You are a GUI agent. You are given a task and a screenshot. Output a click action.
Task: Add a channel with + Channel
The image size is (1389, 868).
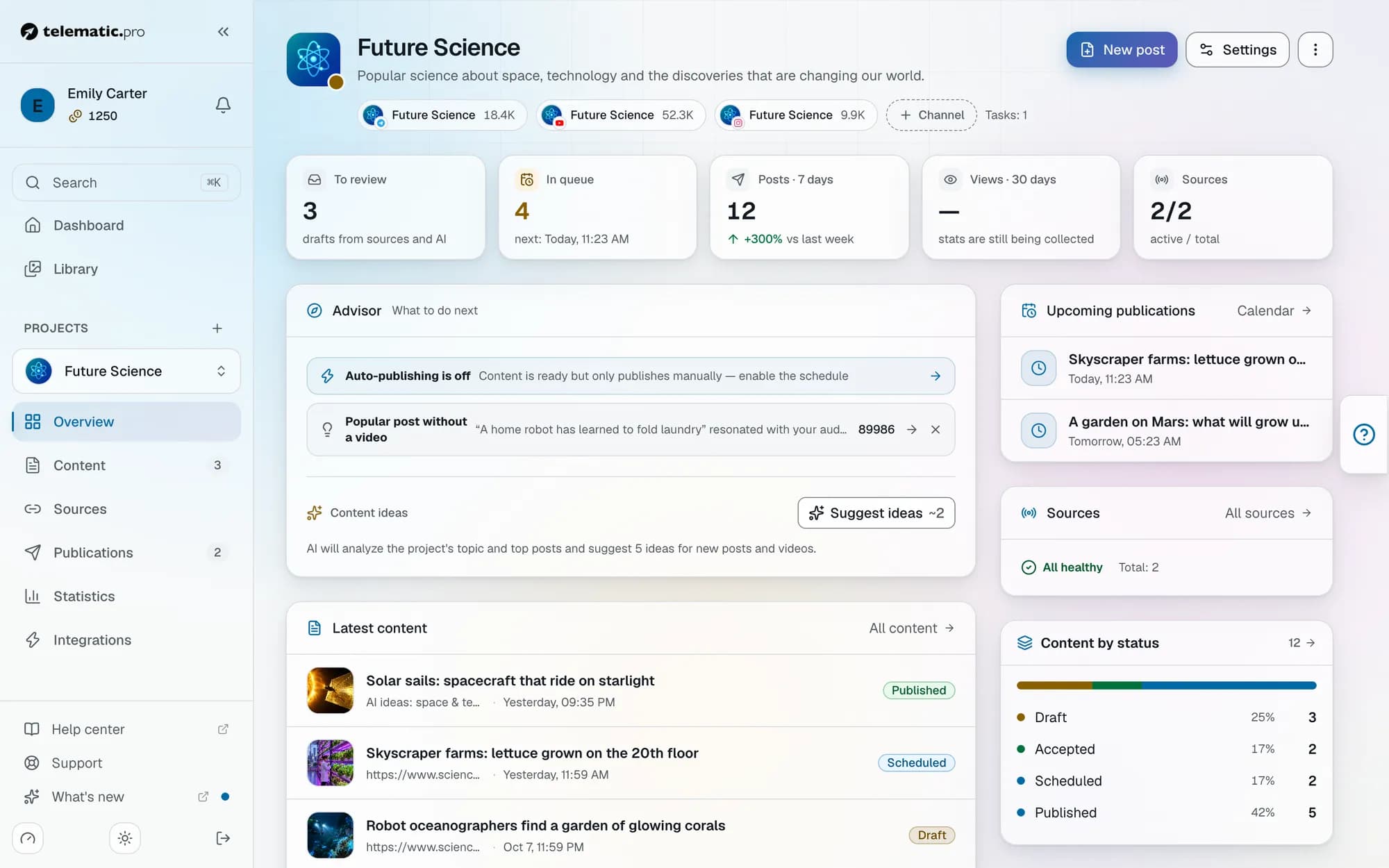(x=931, y=115)
